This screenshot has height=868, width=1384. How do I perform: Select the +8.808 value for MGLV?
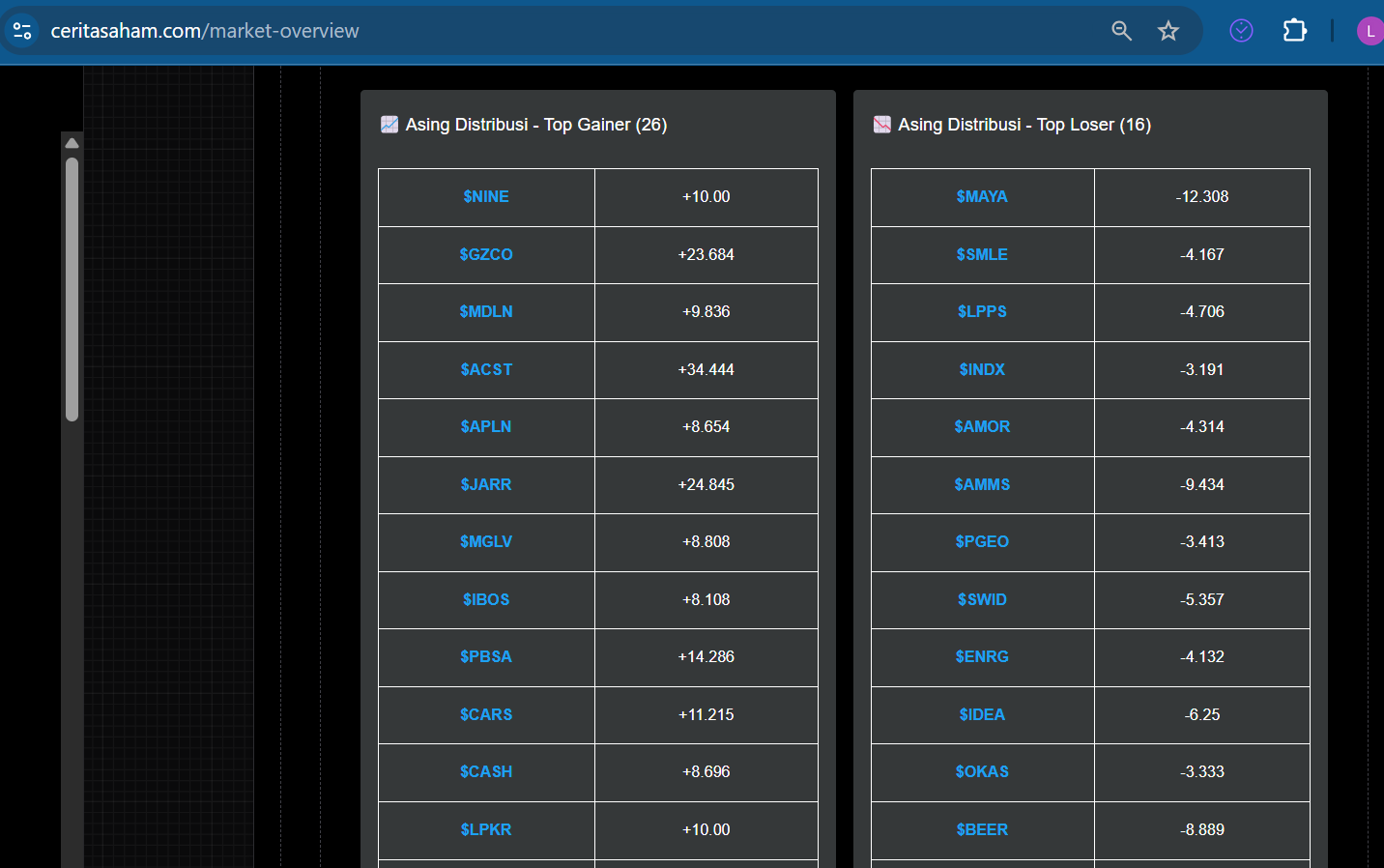point(706,541)
